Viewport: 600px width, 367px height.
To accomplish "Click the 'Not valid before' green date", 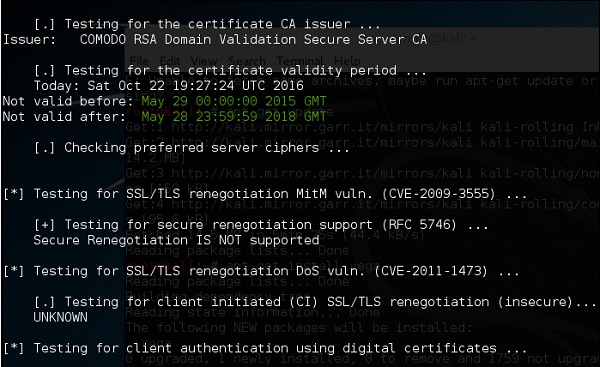I will point(234,101).
